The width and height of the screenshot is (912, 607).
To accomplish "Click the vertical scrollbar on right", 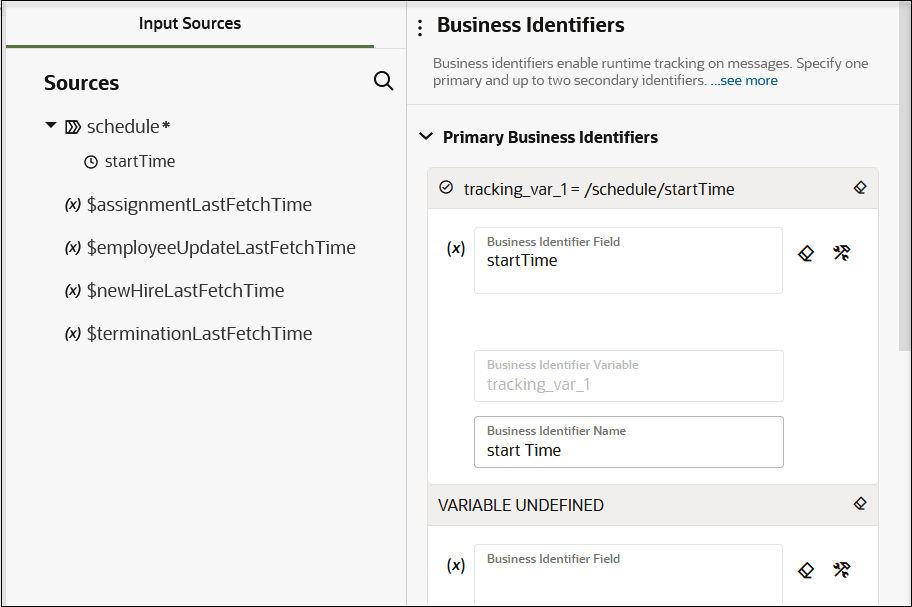I will point(905,200).
